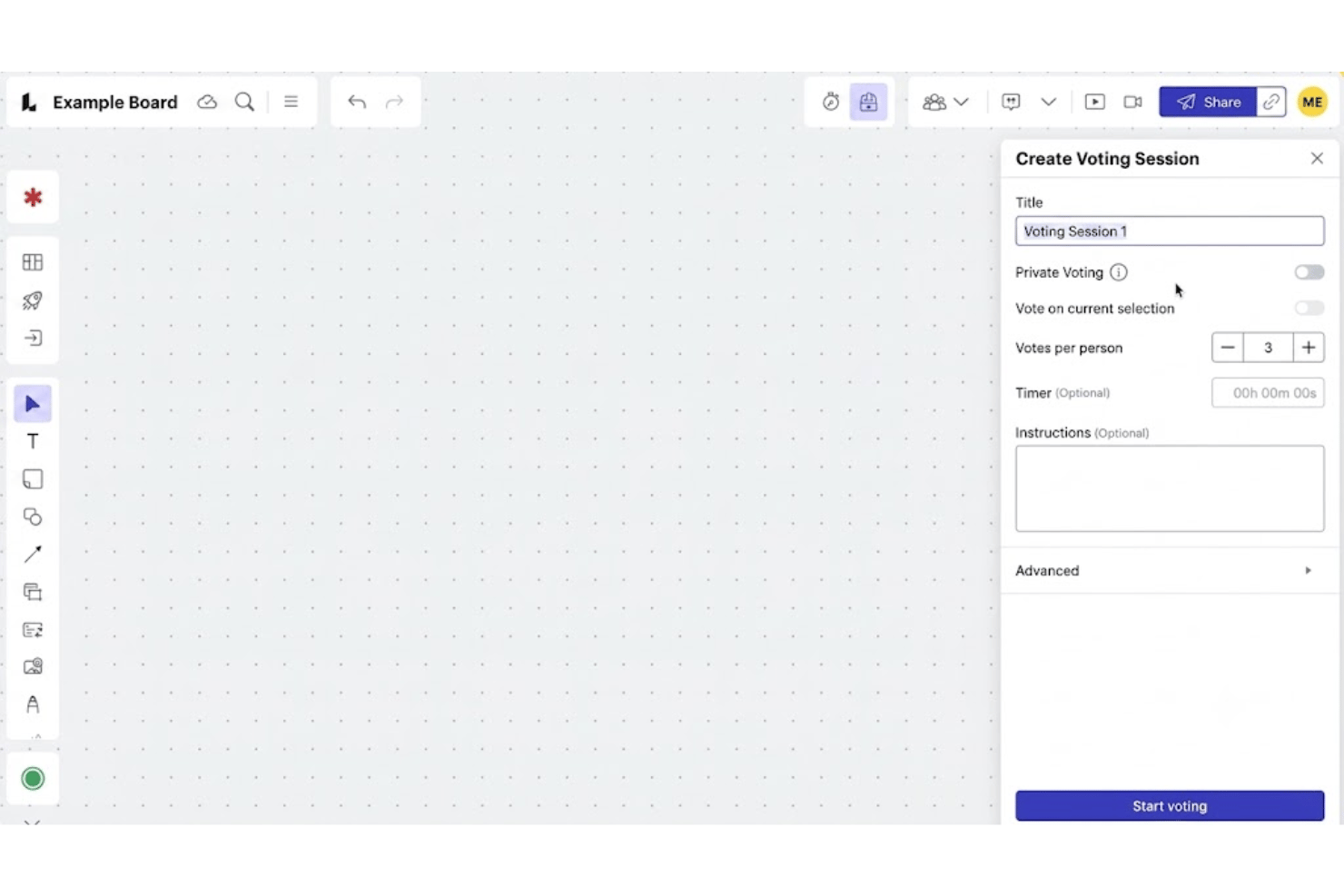Screen dimensions: 1344x896
Task: Open the templates grid icon
Action: pos(33,262)
